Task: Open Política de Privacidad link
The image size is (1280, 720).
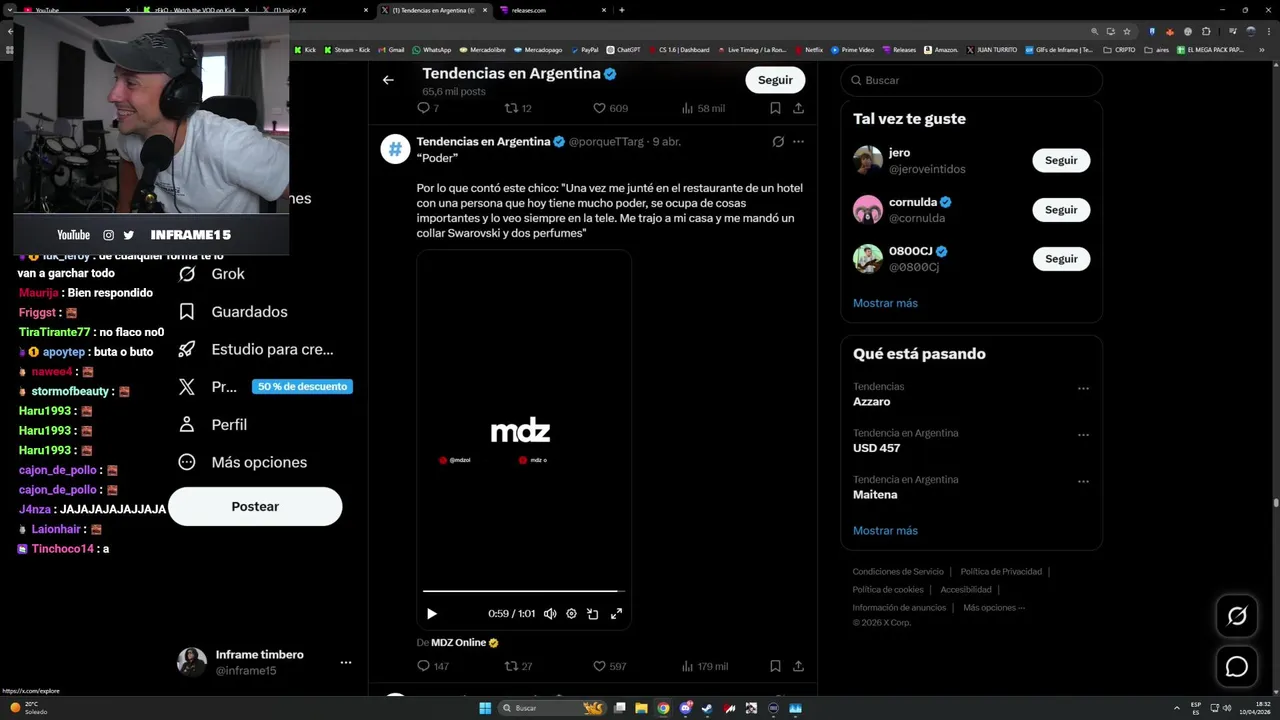Action: 1001,572
